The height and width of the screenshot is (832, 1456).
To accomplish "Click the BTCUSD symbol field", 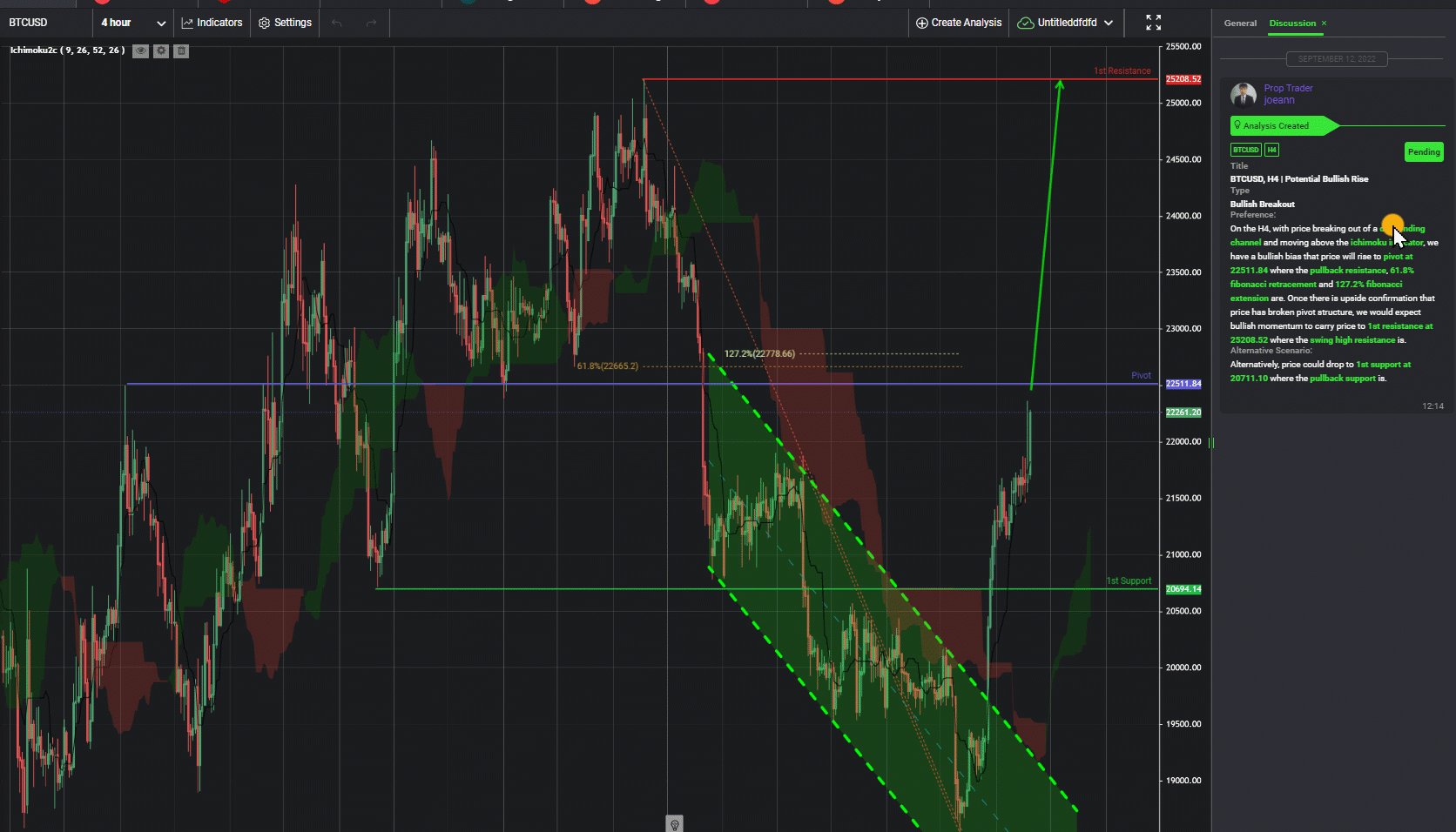I will click(45, 23).
